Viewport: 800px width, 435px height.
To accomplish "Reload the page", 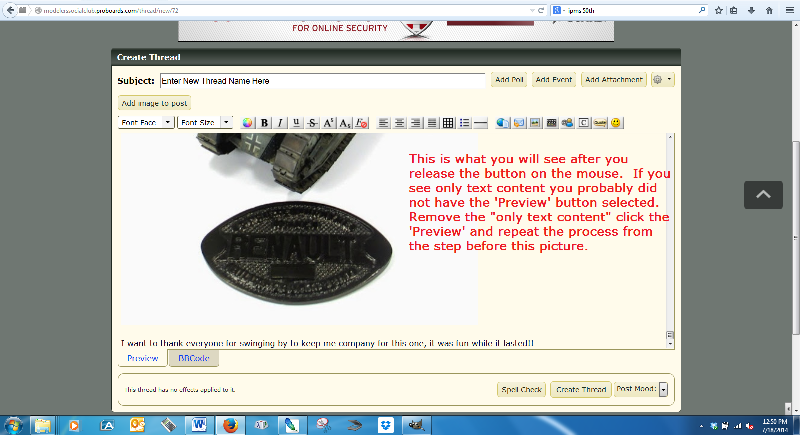I will (x=541, y=10).
